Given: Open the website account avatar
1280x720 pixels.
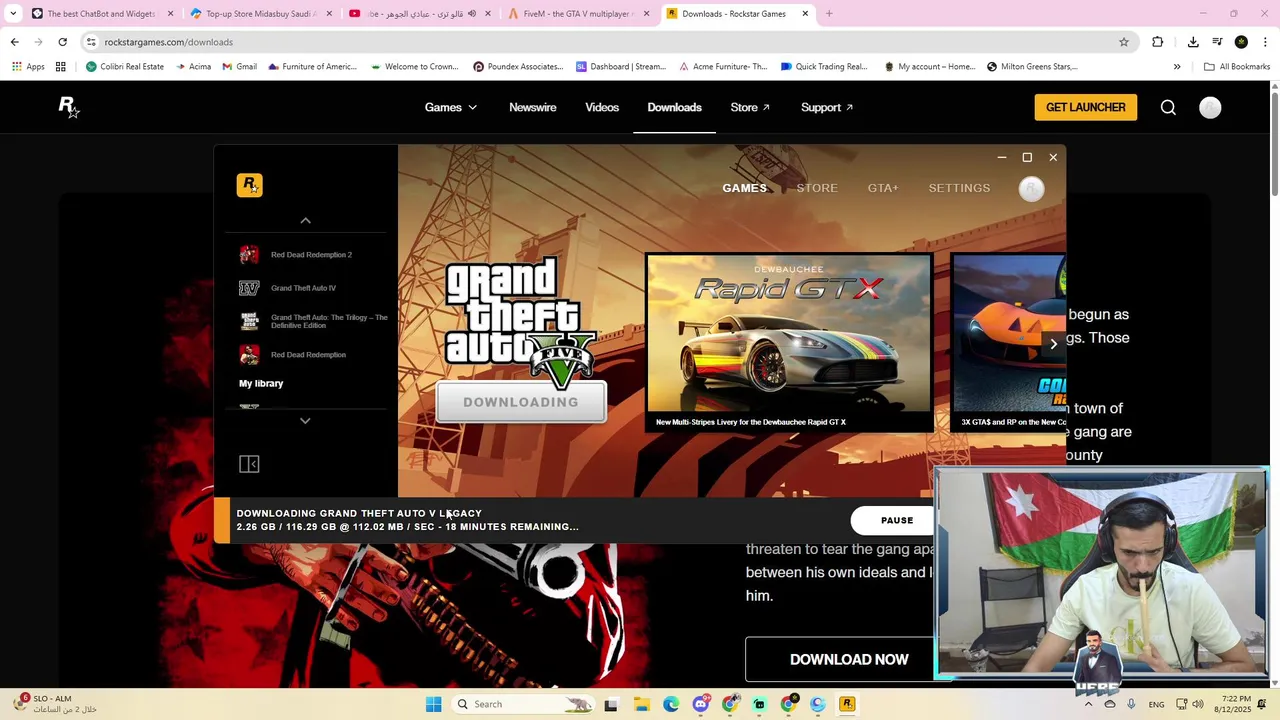Looking at the screenshot, I should coord(1210,107).
